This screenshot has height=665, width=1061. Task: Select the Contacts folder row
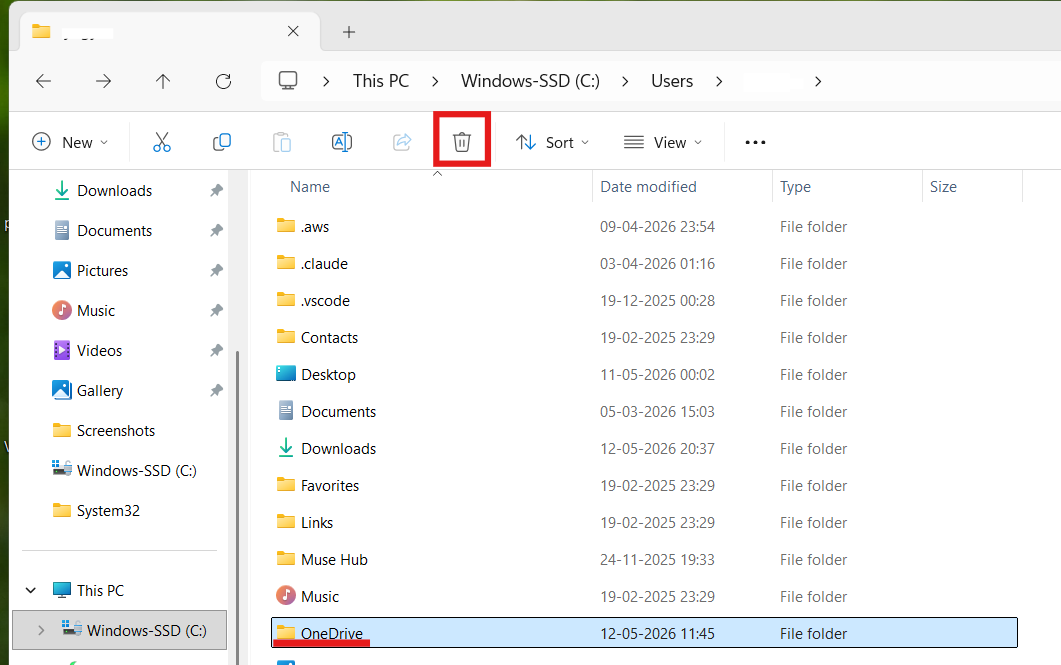tap(644, 338)
